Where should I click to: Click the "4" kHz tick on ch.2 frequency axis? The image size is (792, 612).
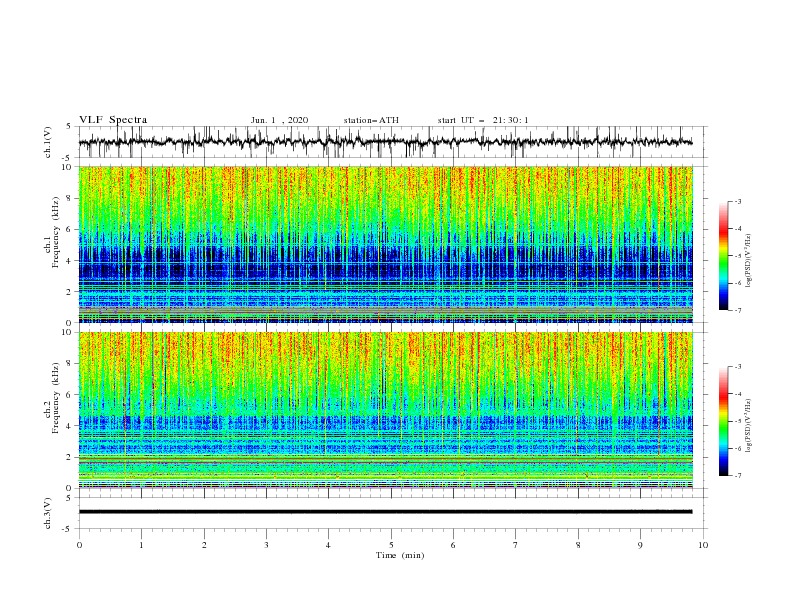(x=70, y=426)
